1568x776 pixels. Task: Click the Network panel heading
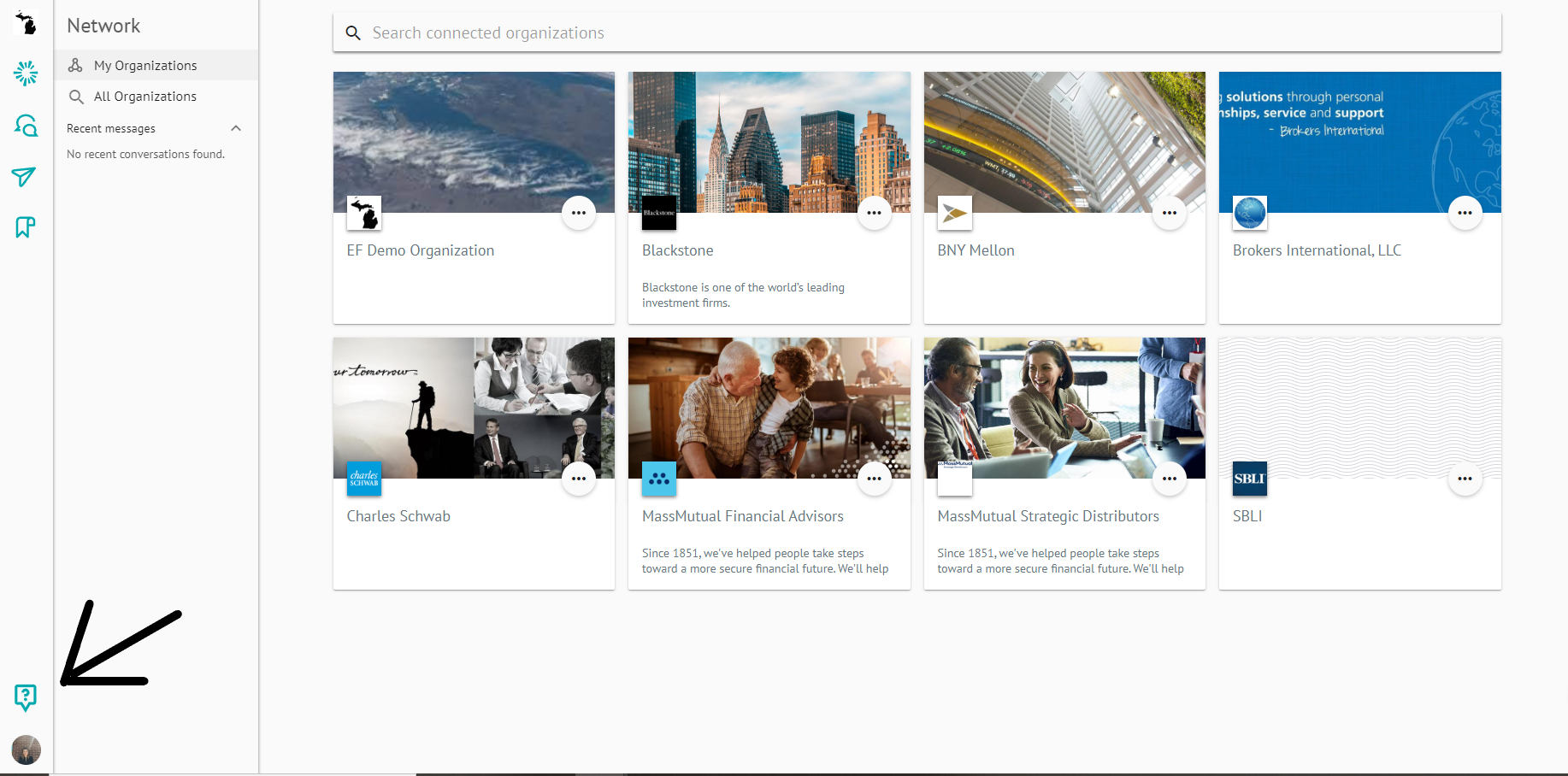(x=103, y=26)
